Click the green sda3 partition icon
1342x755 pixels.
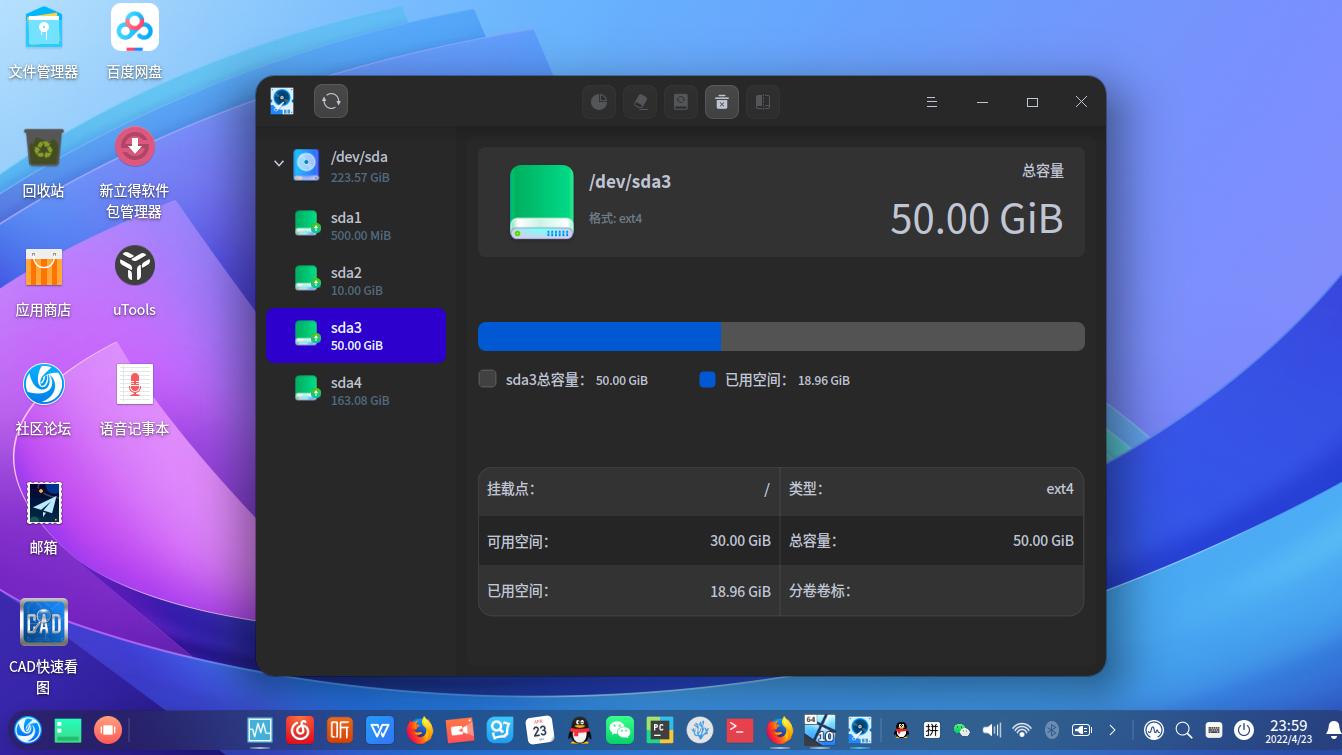[x=307, y=335]
